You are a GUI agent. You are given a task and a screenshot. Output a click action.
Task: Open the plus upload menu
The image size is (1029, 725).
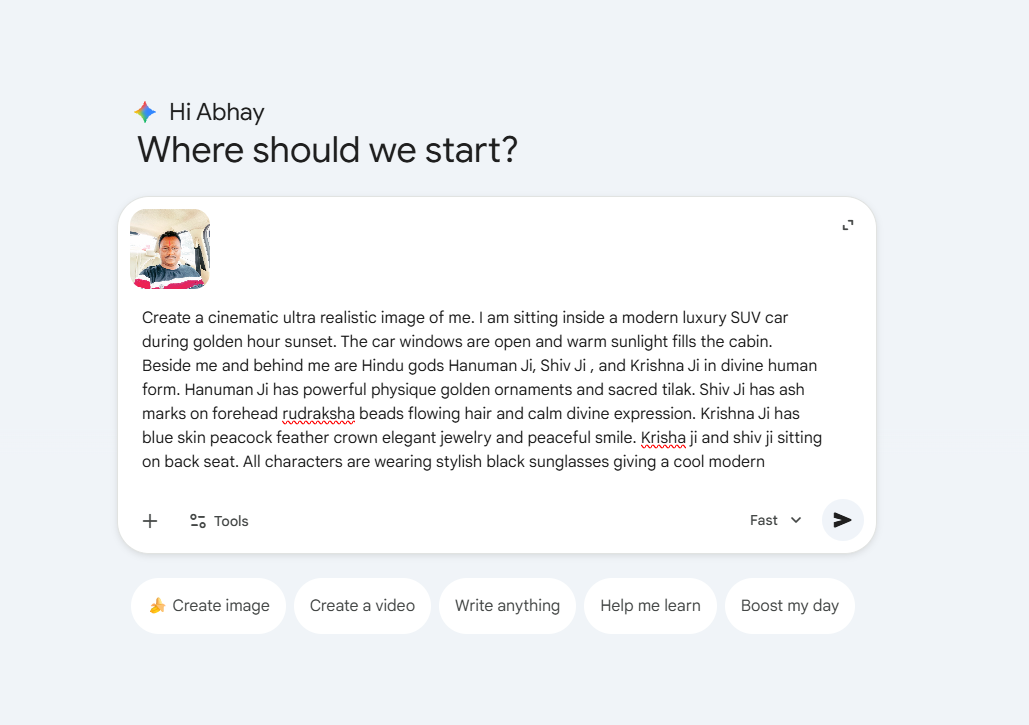(150, 521)
